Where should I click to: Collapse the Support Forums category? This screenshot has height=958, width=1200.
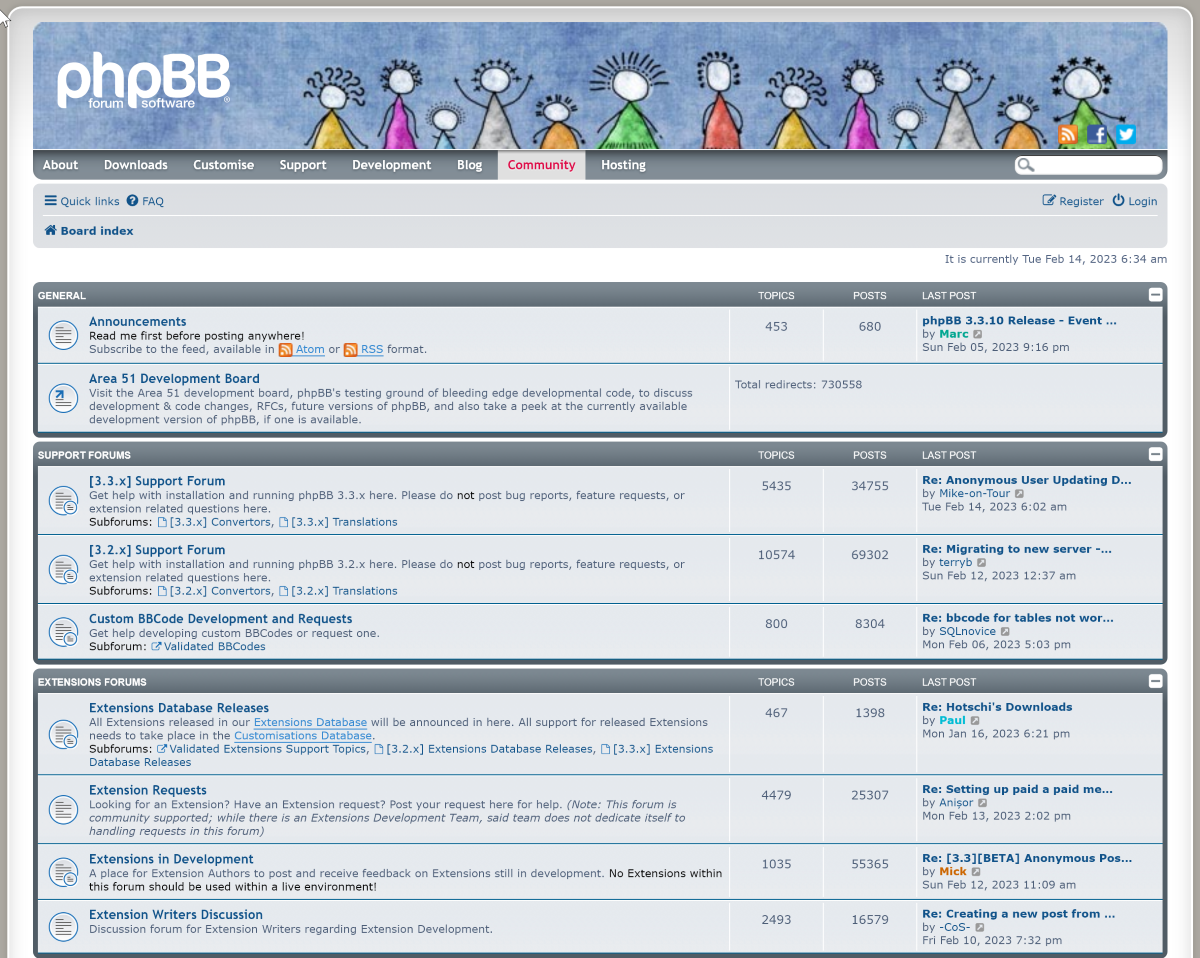1155,454
